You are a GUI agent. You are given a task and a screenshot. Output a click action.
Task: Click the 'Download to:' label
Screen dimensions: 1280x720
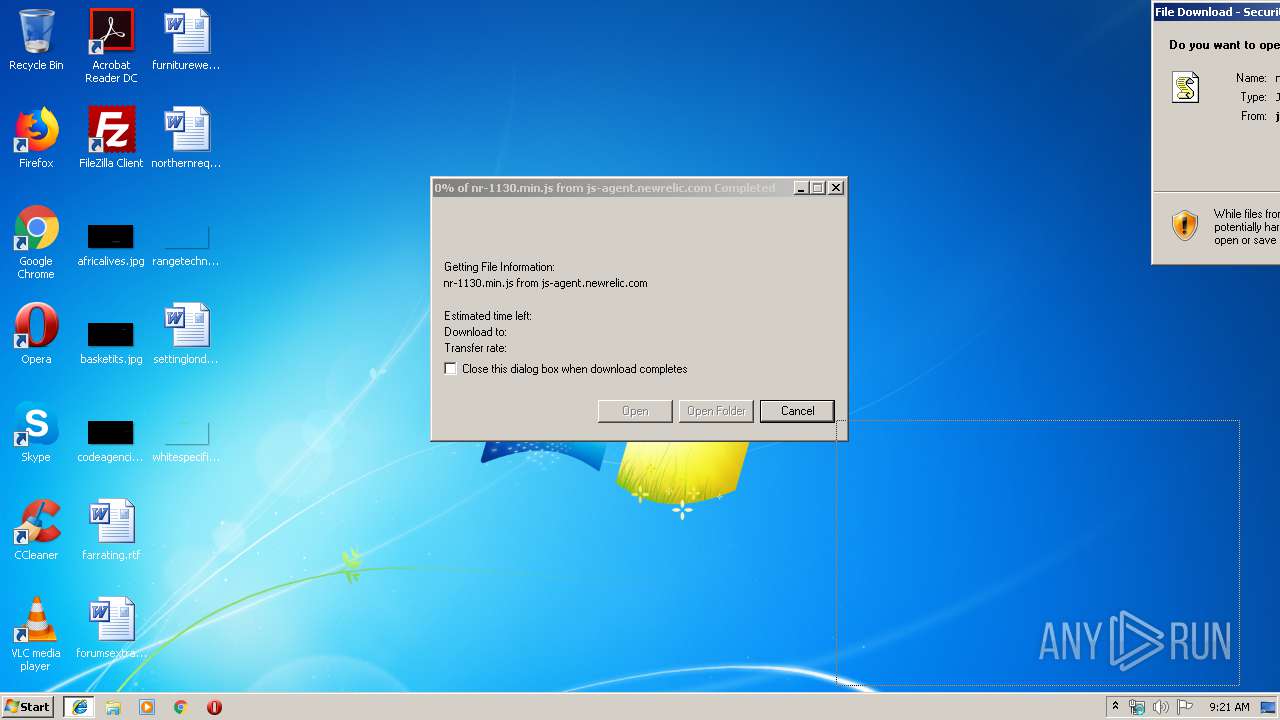click(x=475, y=332)
